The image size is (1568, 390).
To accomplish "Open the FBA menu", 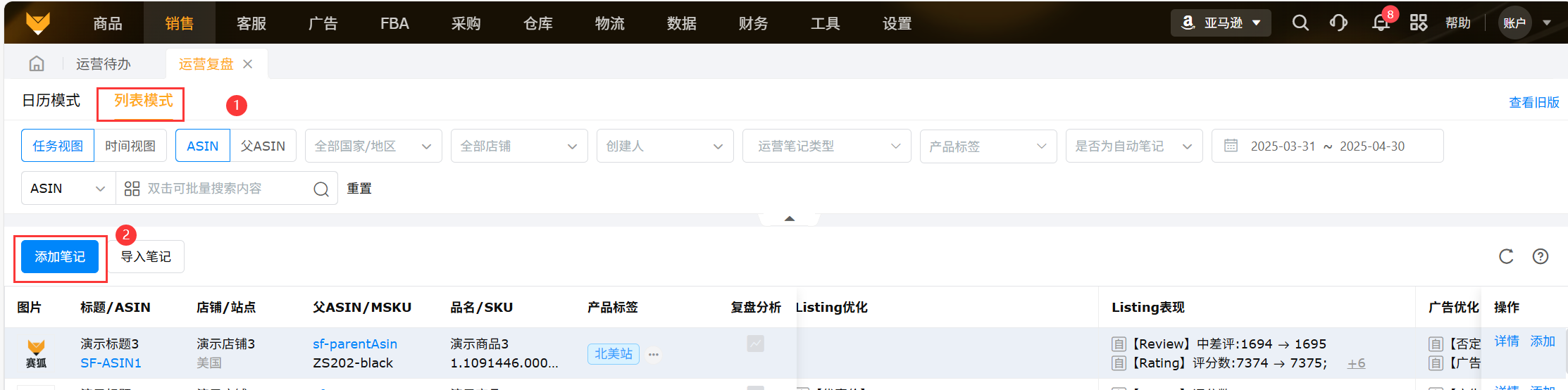I will [394, 23].
